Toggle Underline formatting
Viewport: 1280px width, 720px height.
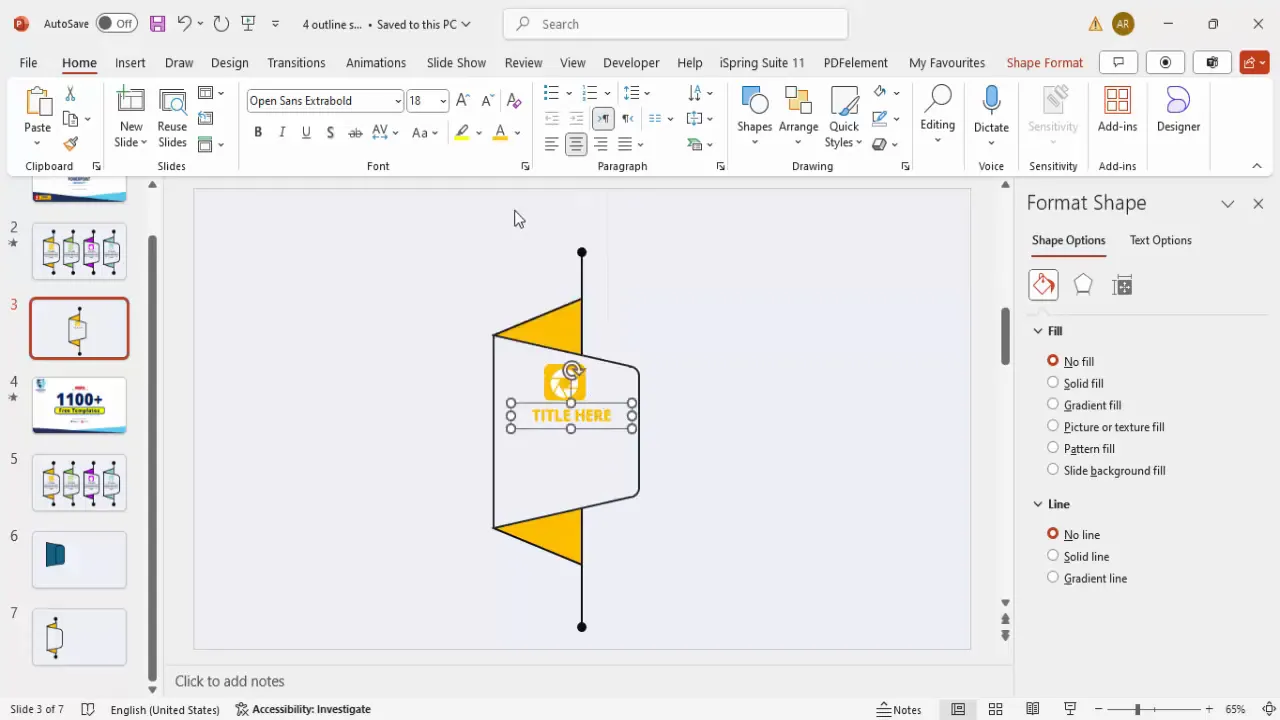pos(306,132)
